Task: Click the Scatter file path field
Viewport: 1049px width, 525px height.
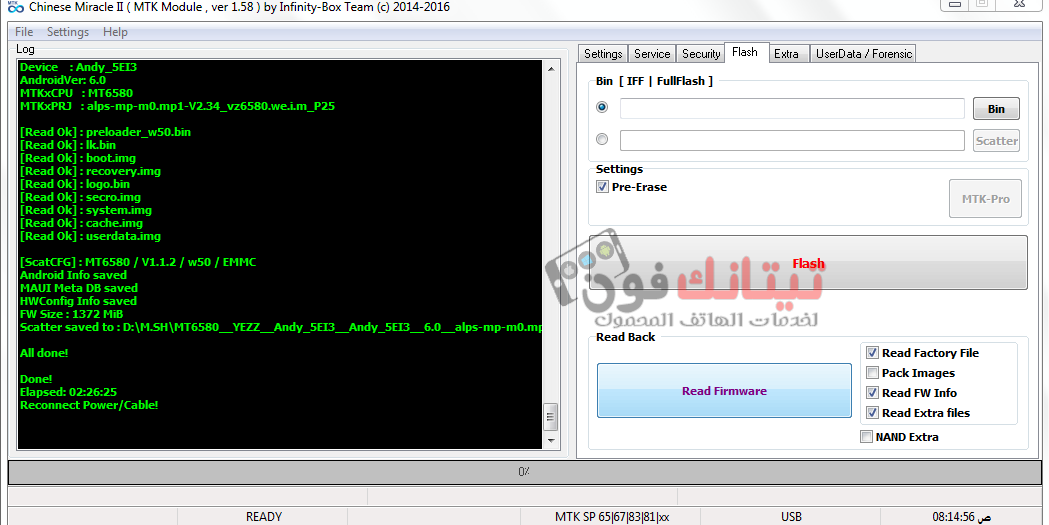Action: click(792, 140)
